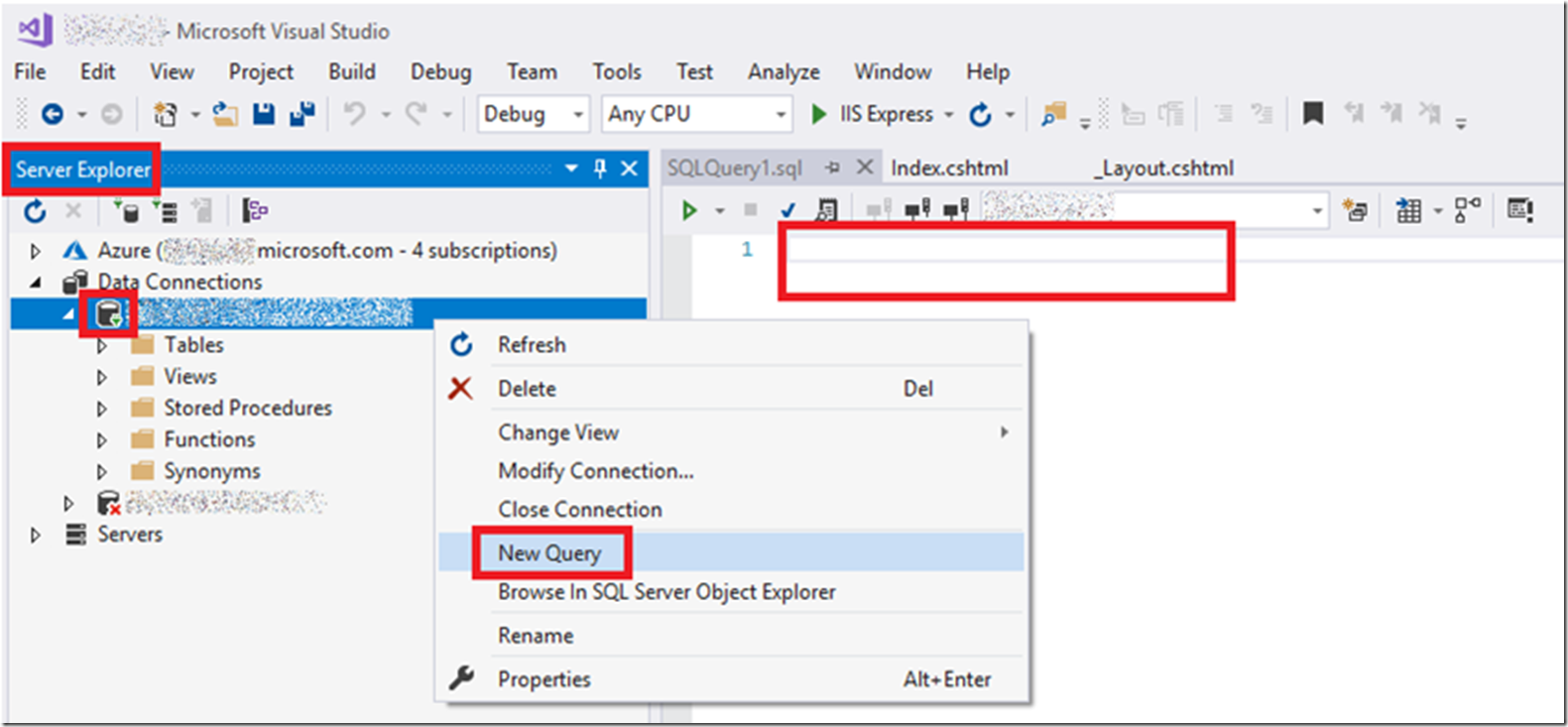Collapse the Data Connections node

click(36, 283)
